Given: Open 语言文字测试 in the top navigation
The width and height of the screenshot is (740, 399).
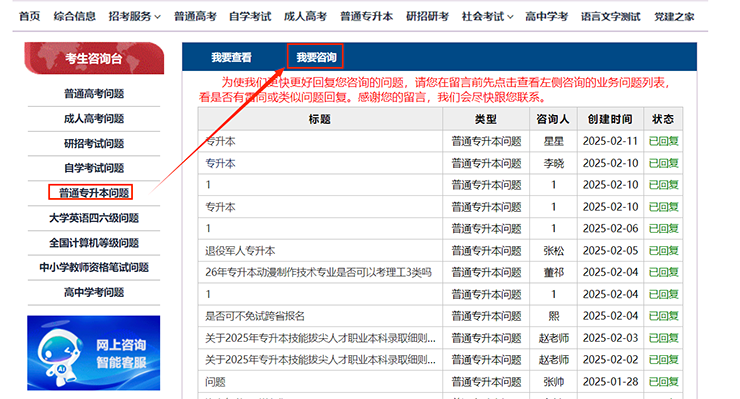Looking at the screenshot, I should pos(611,17).
